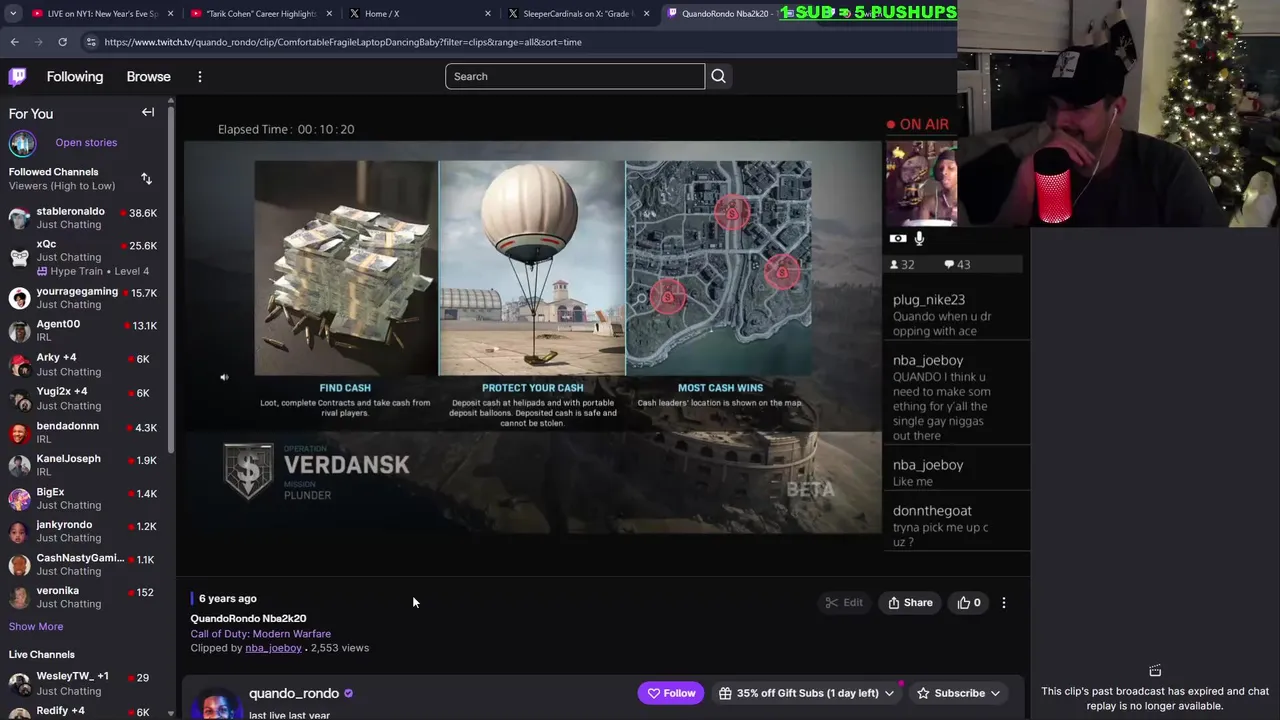Click the 'Followed Channels' heading
Viewport: 1280px width, 720px height.
(x=54, y=172)
